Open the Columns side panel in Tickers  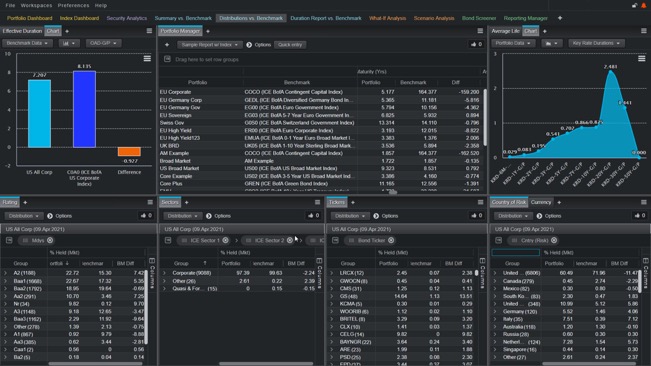click(482, 273)
